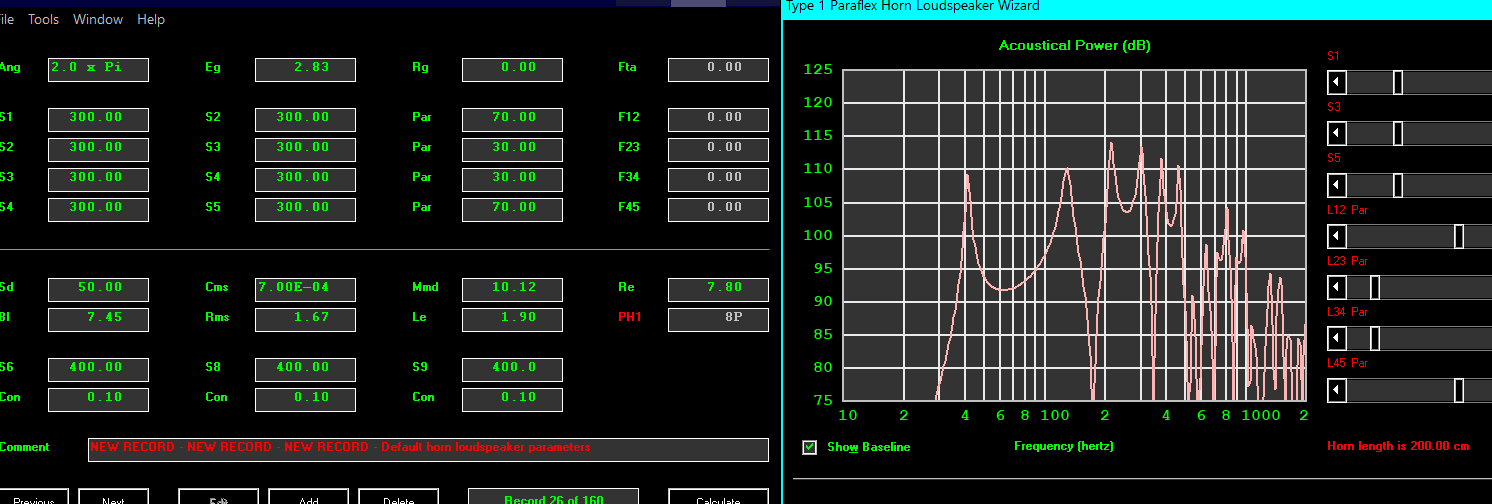This screenshot has height=504, width=1492.
Task: Click the L23 Par slider left arrow
Action: click(x=1337, y=287)
